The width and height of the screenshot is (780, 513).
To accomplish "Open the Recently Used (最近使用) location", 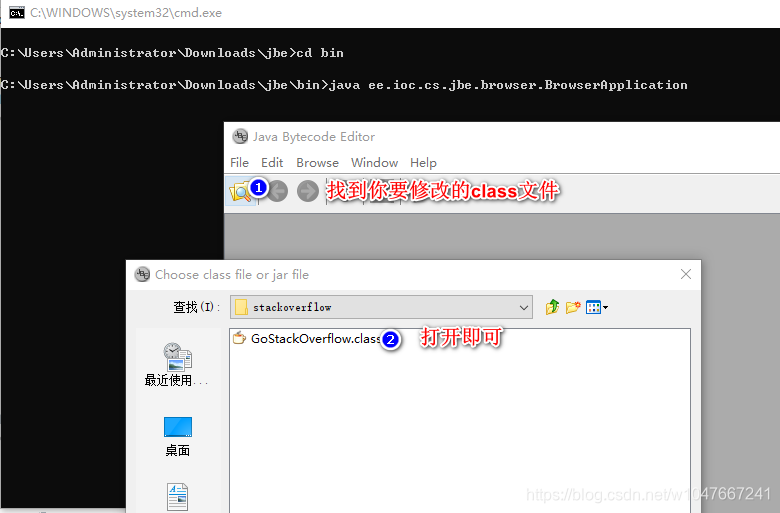I will click(x=177, y=365).
